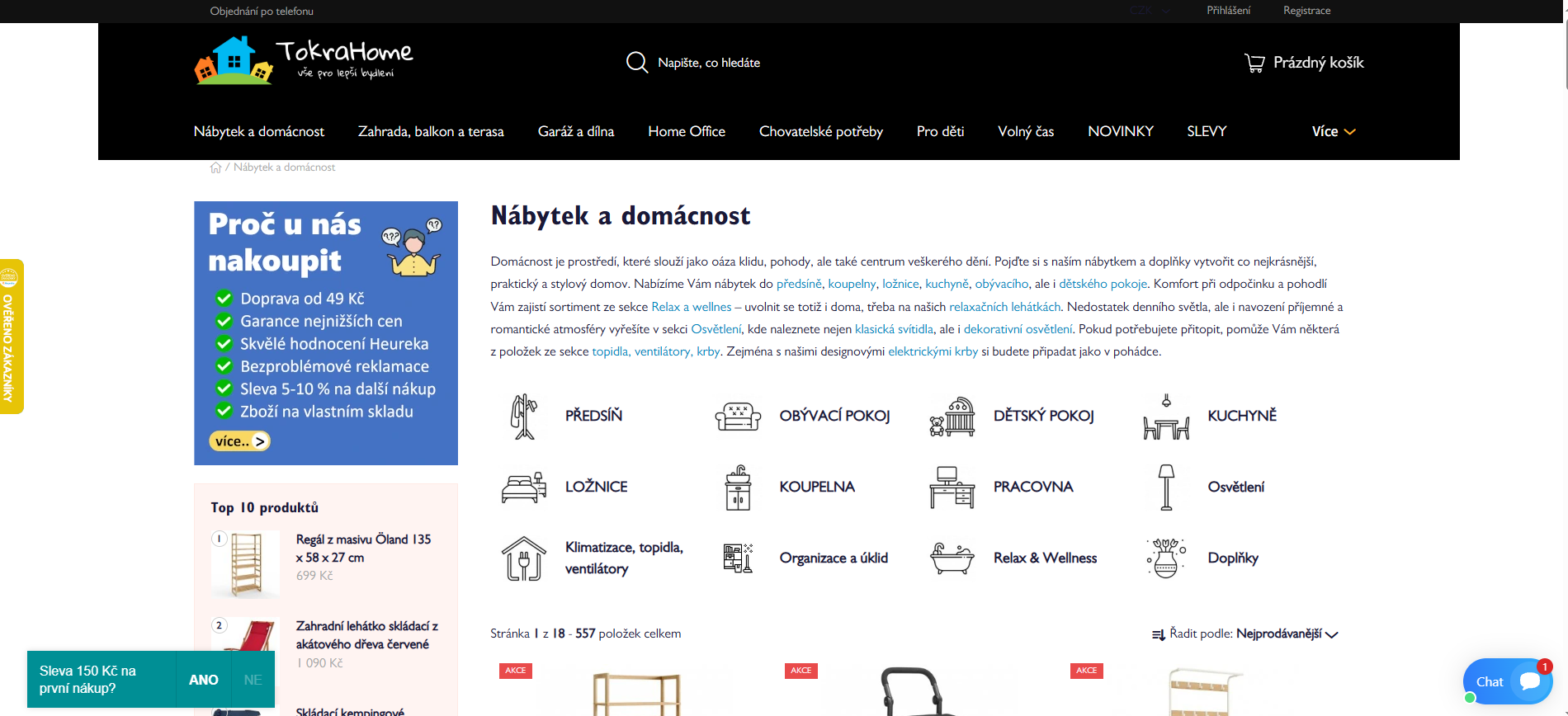This screenshot has width=1568, height=716.
Task: Click Top 10 produktů heading
Action: [x=264, y=507]
